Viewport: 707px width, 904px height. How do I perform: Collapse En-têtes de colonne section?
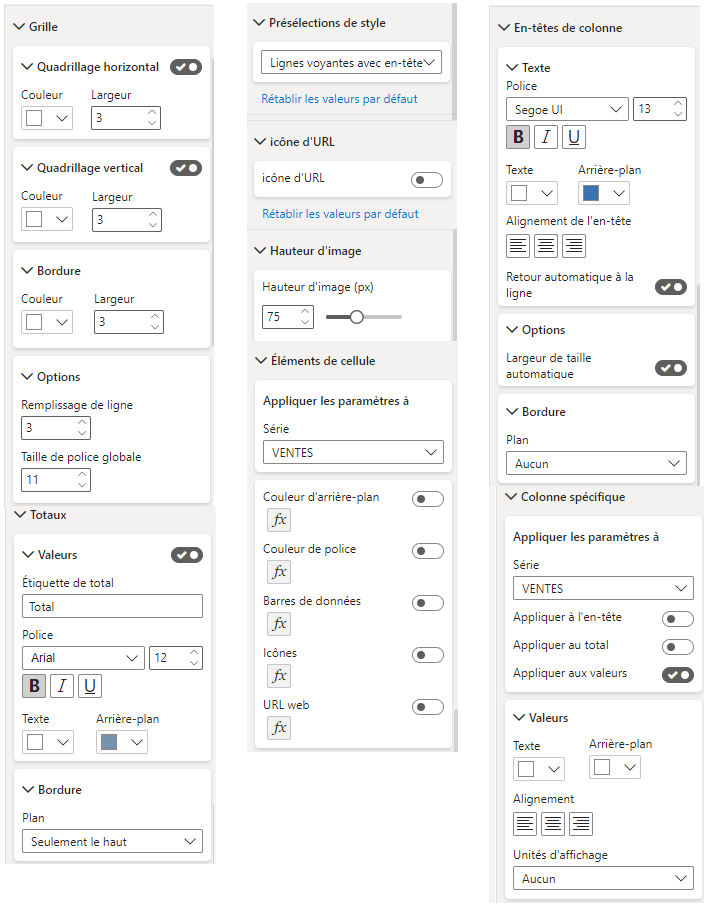(x=505, y=27)
